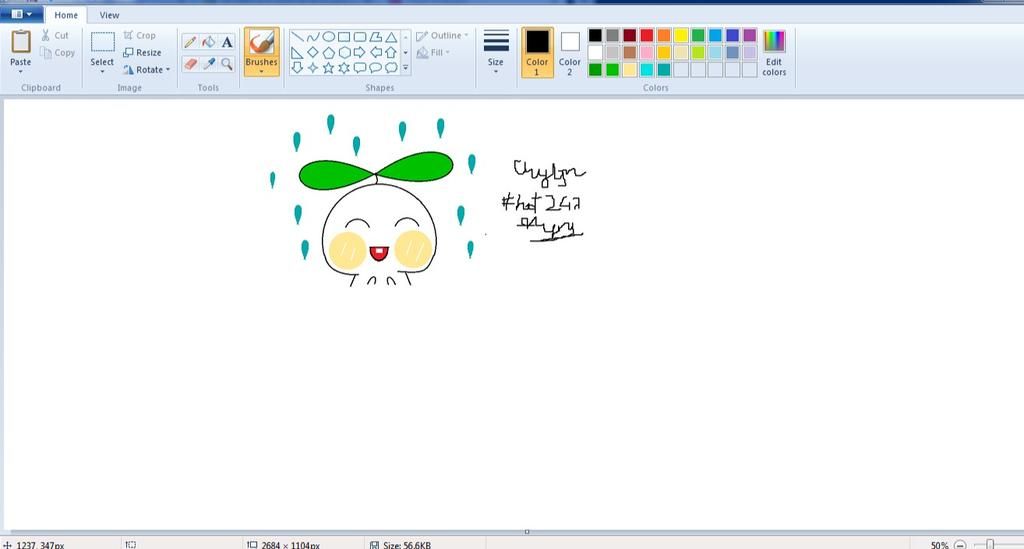This screenshot has height=549, width=1024.
Task: Choose the Right triangle shape
Action: (297, 52)
